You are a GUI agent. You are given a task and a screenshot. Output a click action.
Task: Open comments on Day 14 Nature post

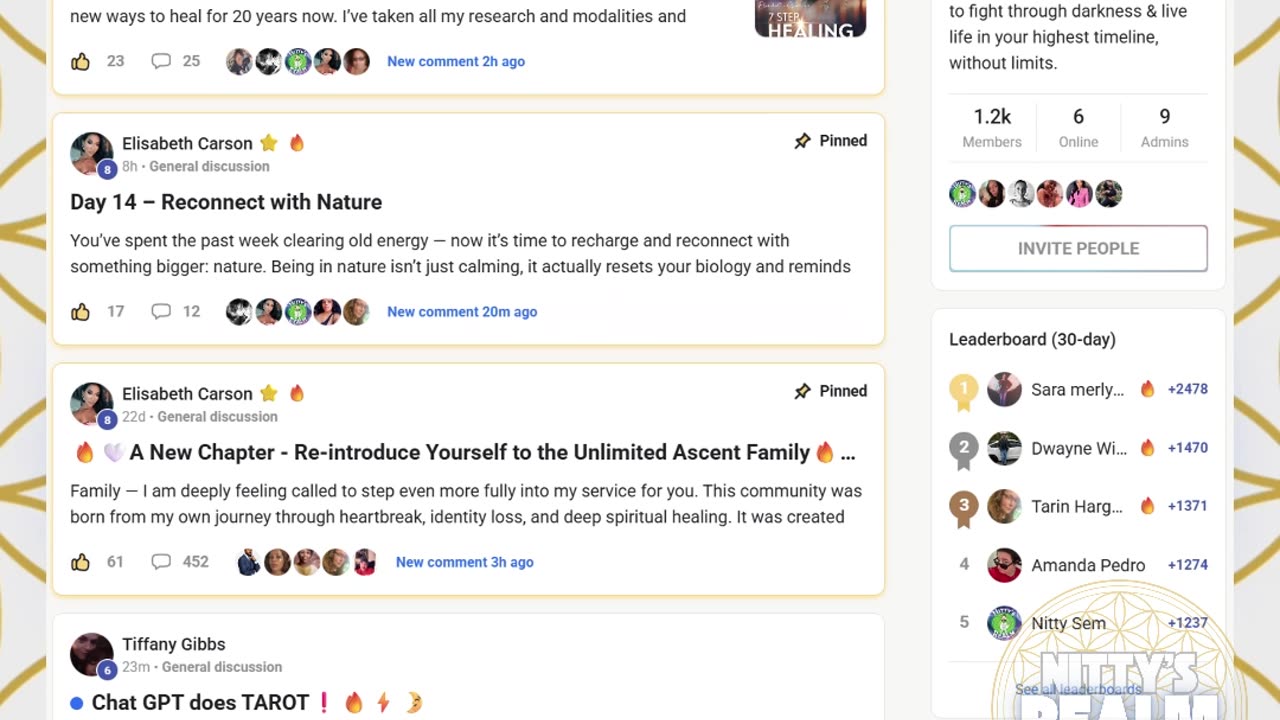(x=161, y=312)
